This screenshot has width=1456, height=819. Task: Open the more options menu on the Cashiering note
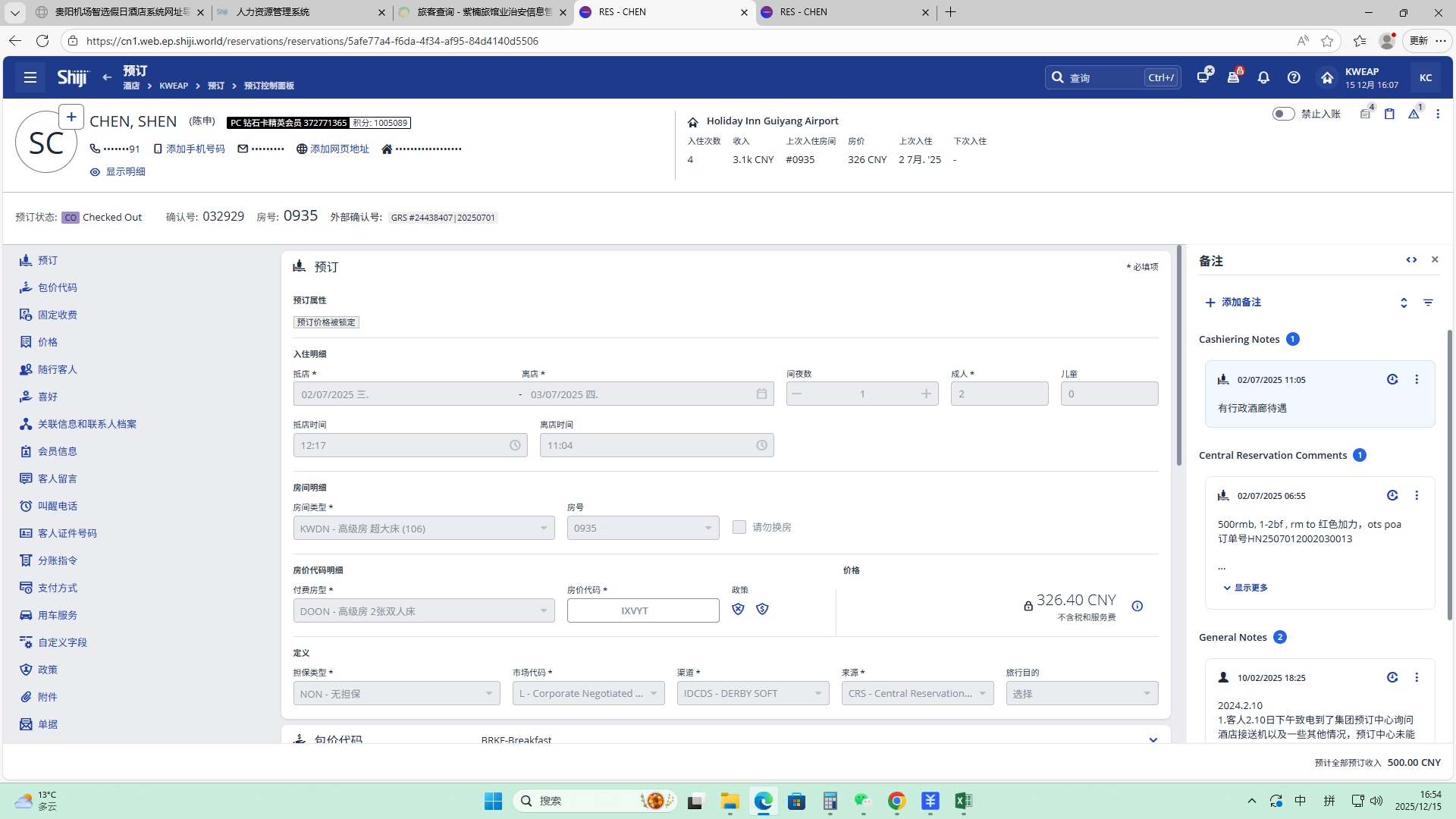[1417, 379]
